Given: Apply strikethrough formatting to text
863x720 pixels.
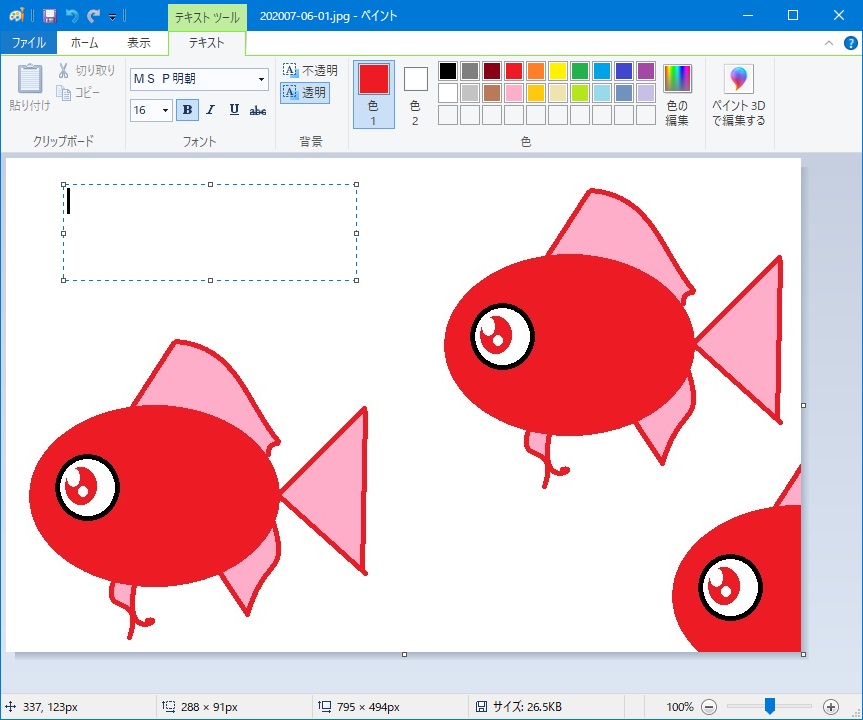Looking at the screenshot, I should pyautogui.click(x=257, y=110).
